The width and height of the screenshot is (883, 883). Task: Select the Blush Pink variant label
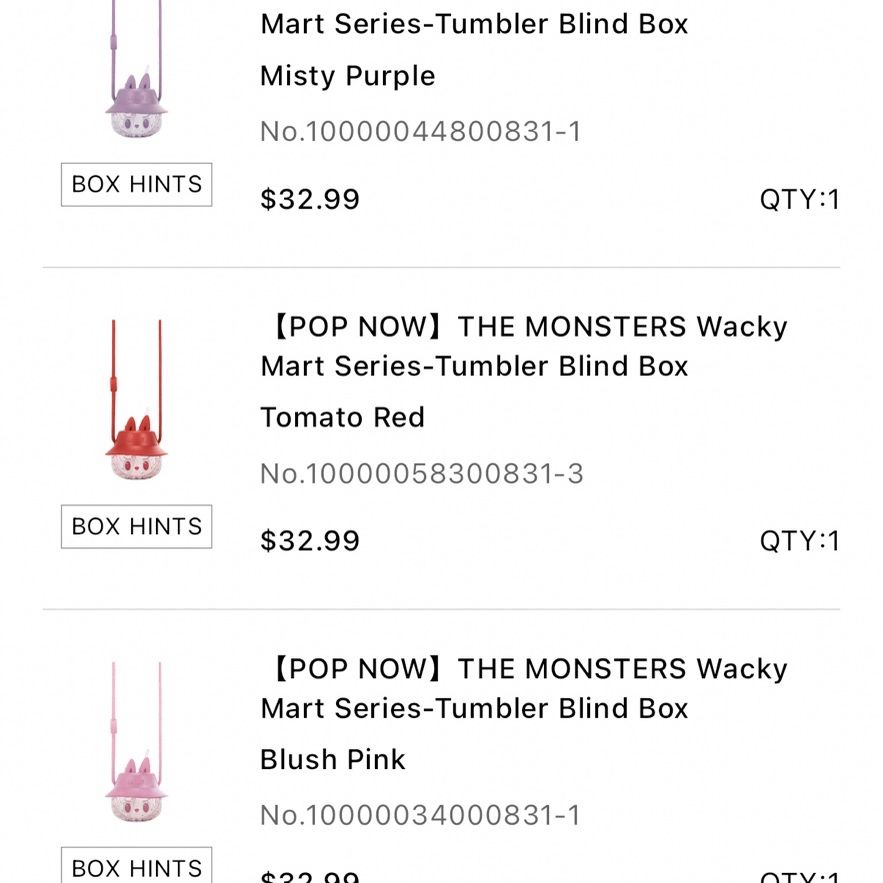(333, 760)
